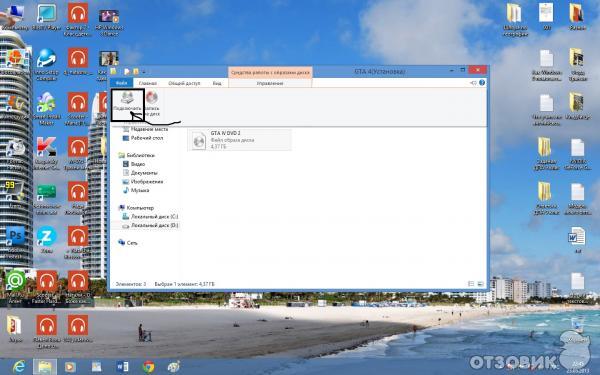Open the Общий доступ ribbon tab

[184, 83]
